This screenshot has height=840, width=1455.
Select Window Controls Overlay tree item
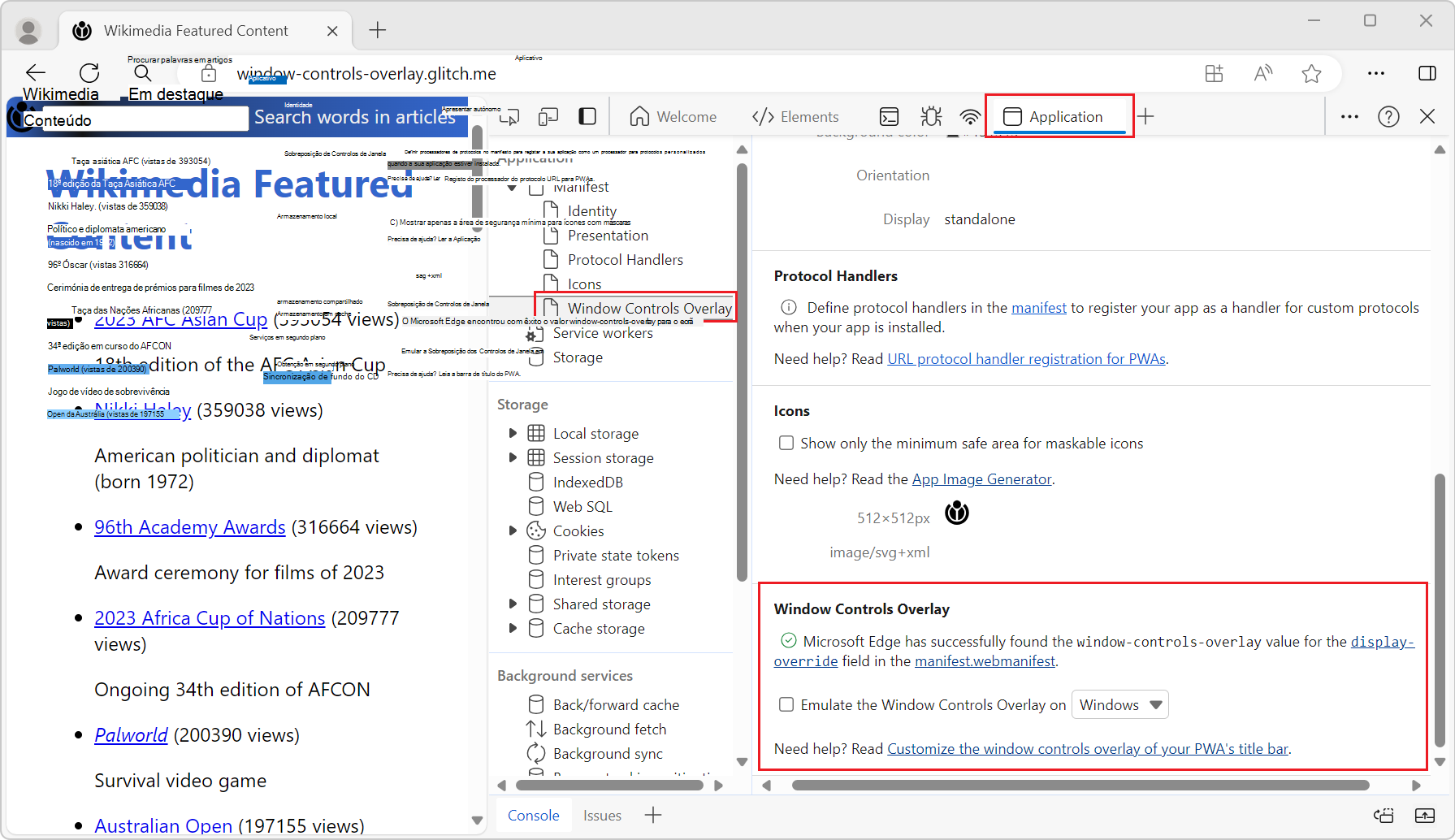(x=638, y=308)
